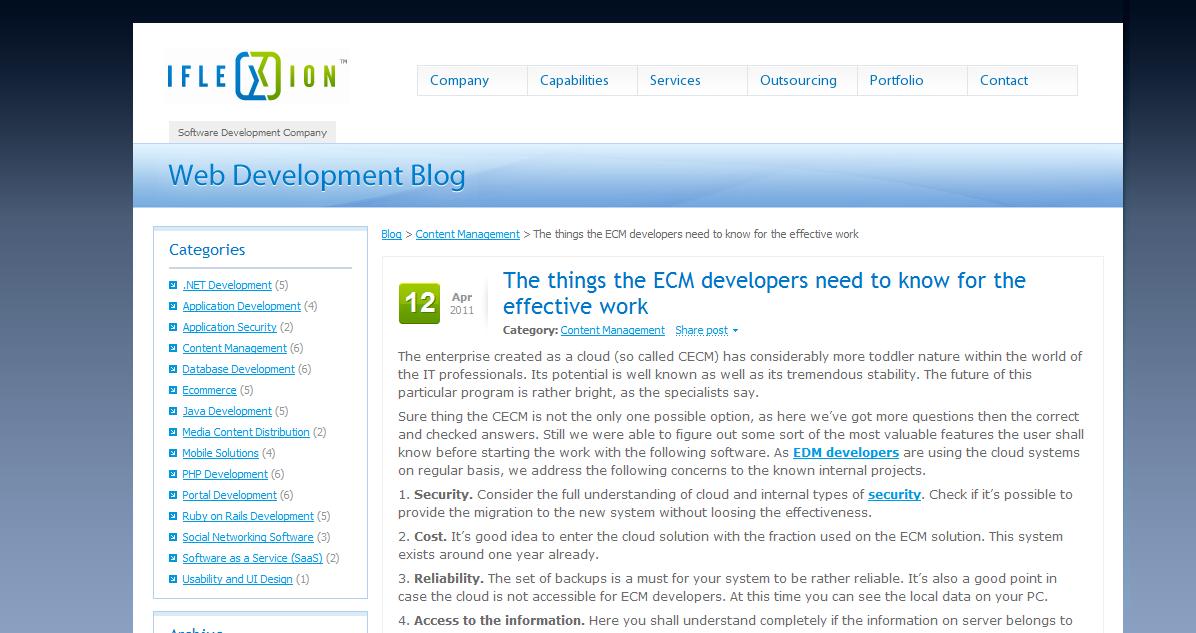The width and height of the screenshot is (1196, 633).
Task: Click the Apr 2011 date text
Action: pos(461,304)
